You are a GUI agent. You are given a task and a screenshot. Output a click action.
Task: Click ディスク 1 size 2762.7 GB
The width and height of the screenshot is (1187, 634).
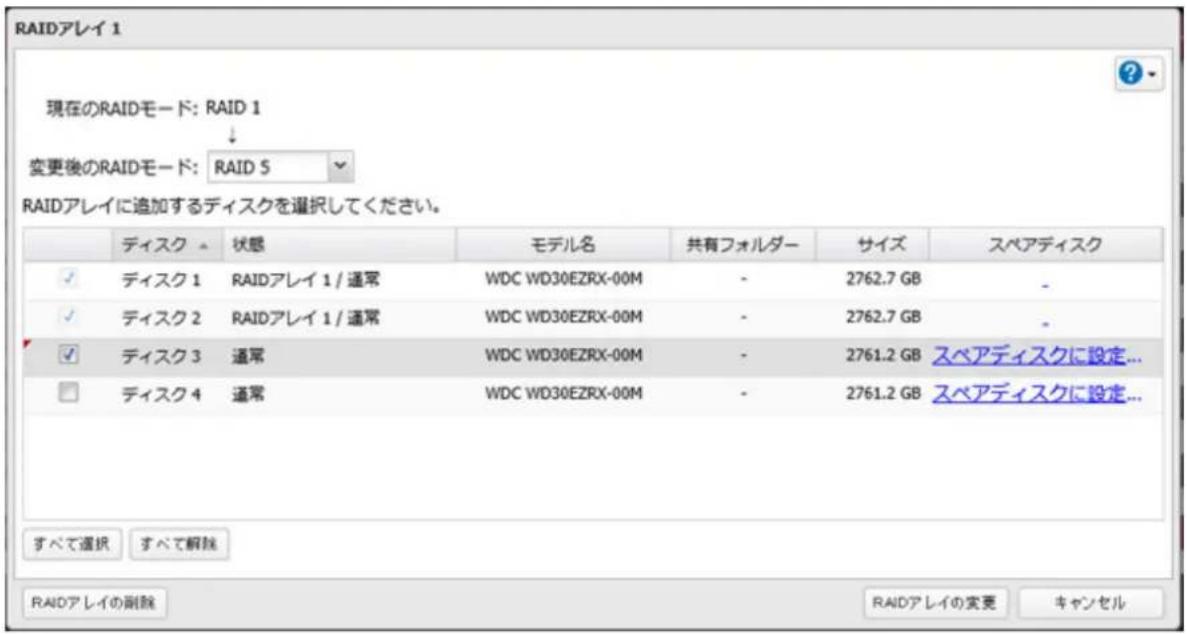point(883,278)
